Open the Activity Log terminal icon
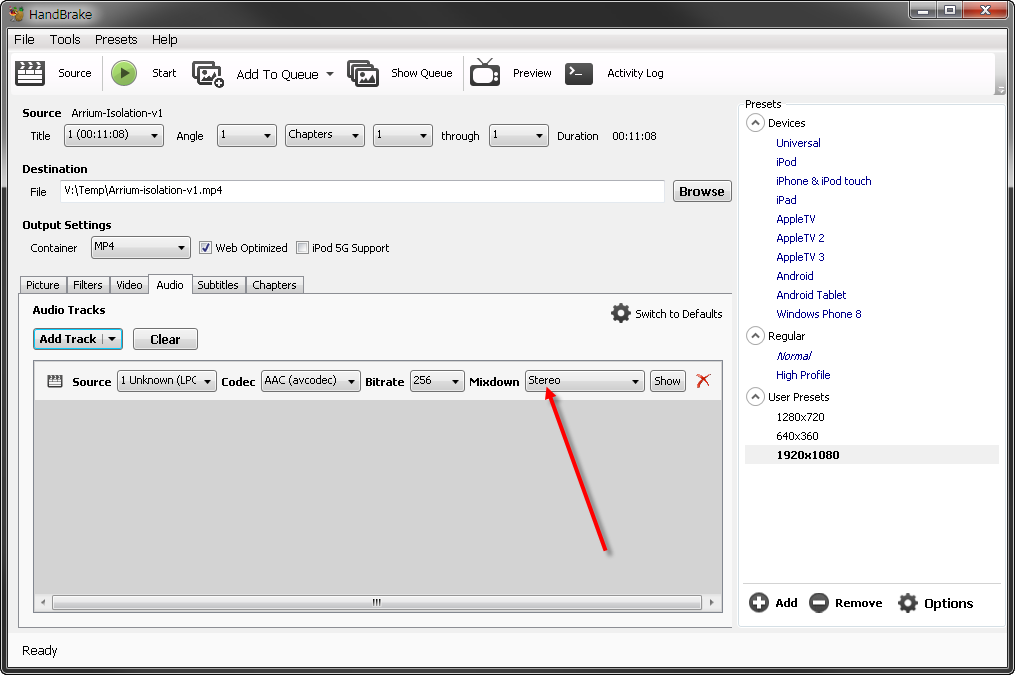The width and height of the screenshot is (1015, 675). (x=579, y=73)
